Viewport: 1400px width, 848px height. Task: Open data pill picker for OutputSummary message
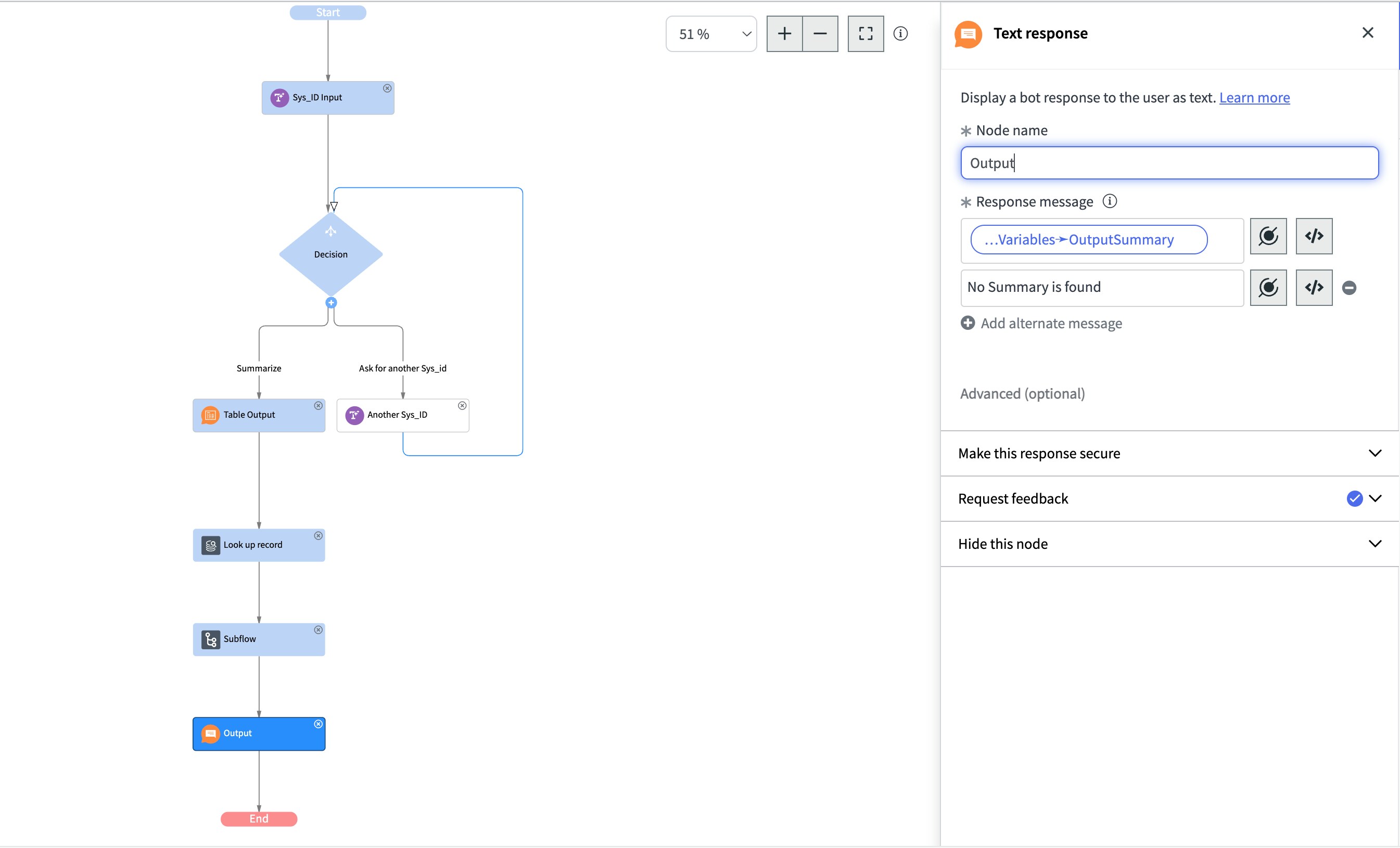tap(1268, 236)
